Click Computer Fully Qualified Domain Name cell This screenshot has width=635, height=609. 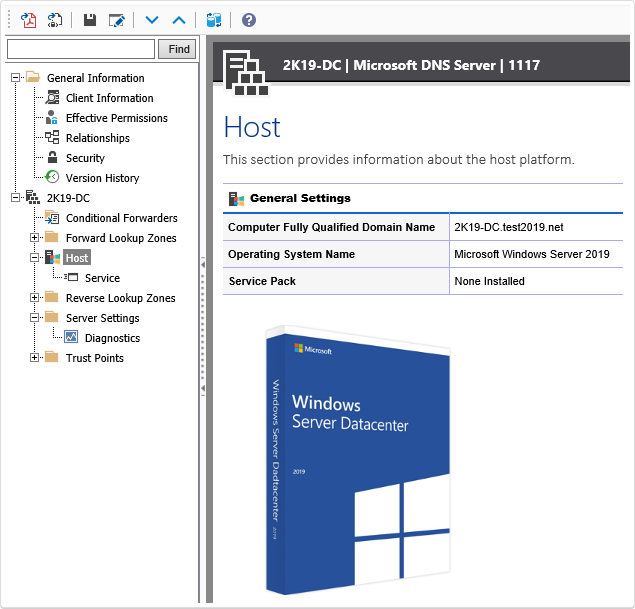[x=336, y=227]
